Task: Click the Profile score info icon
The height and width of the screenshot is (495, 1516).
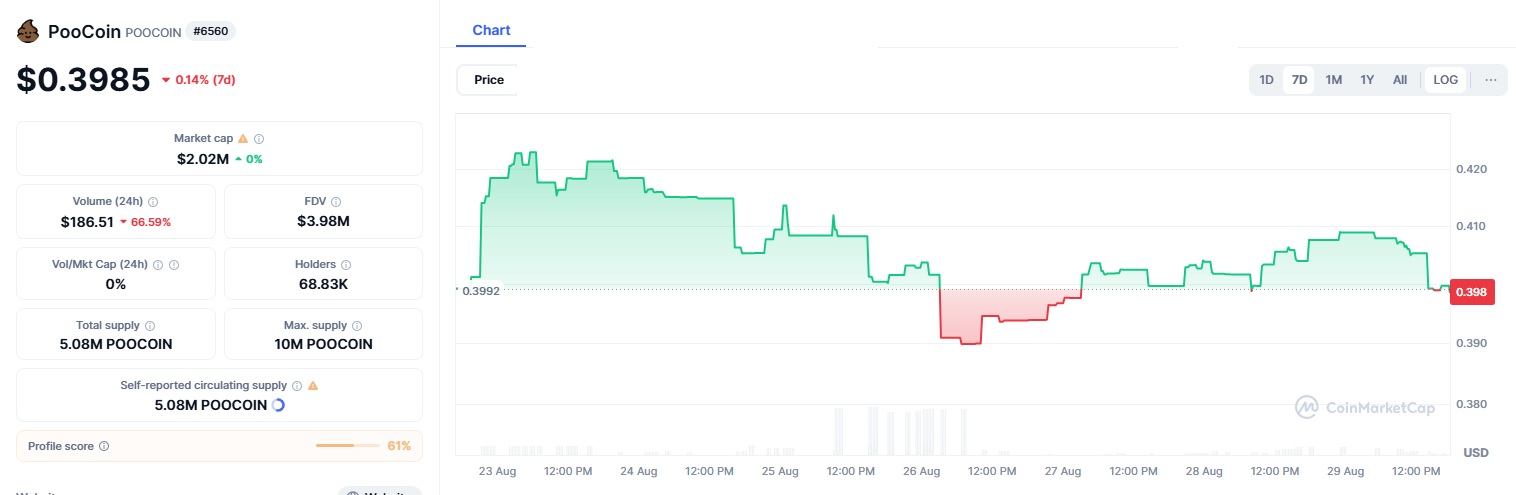Action: click(104, 446)
